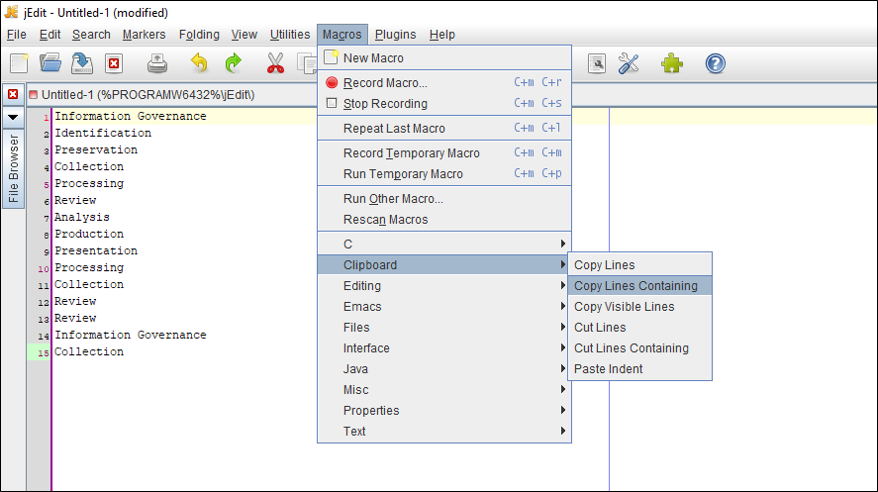Open the File Browser dockable tab
This screenshot has height=492, width=878.
(x=13, y=169)
